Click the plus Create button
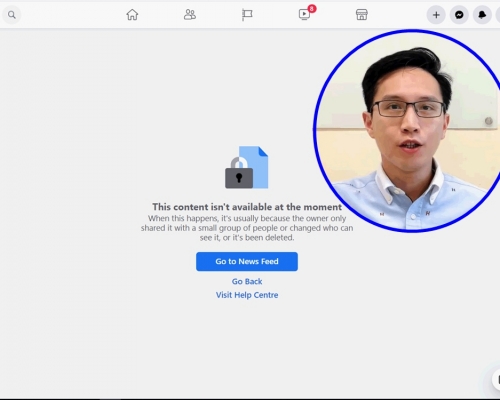 (x=436, y=15)
